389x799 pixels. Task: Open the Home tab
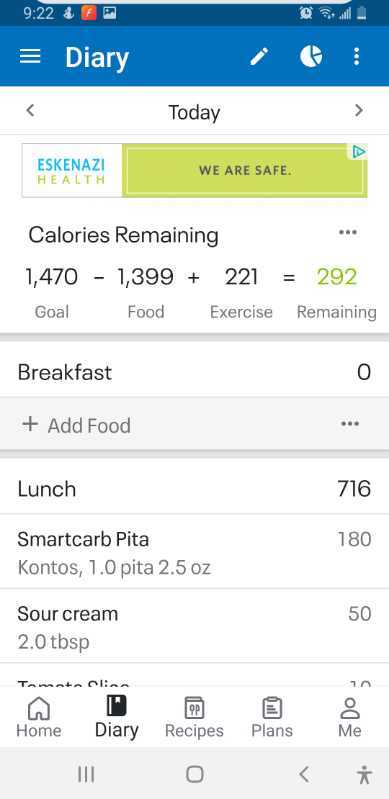pos(39,717)
